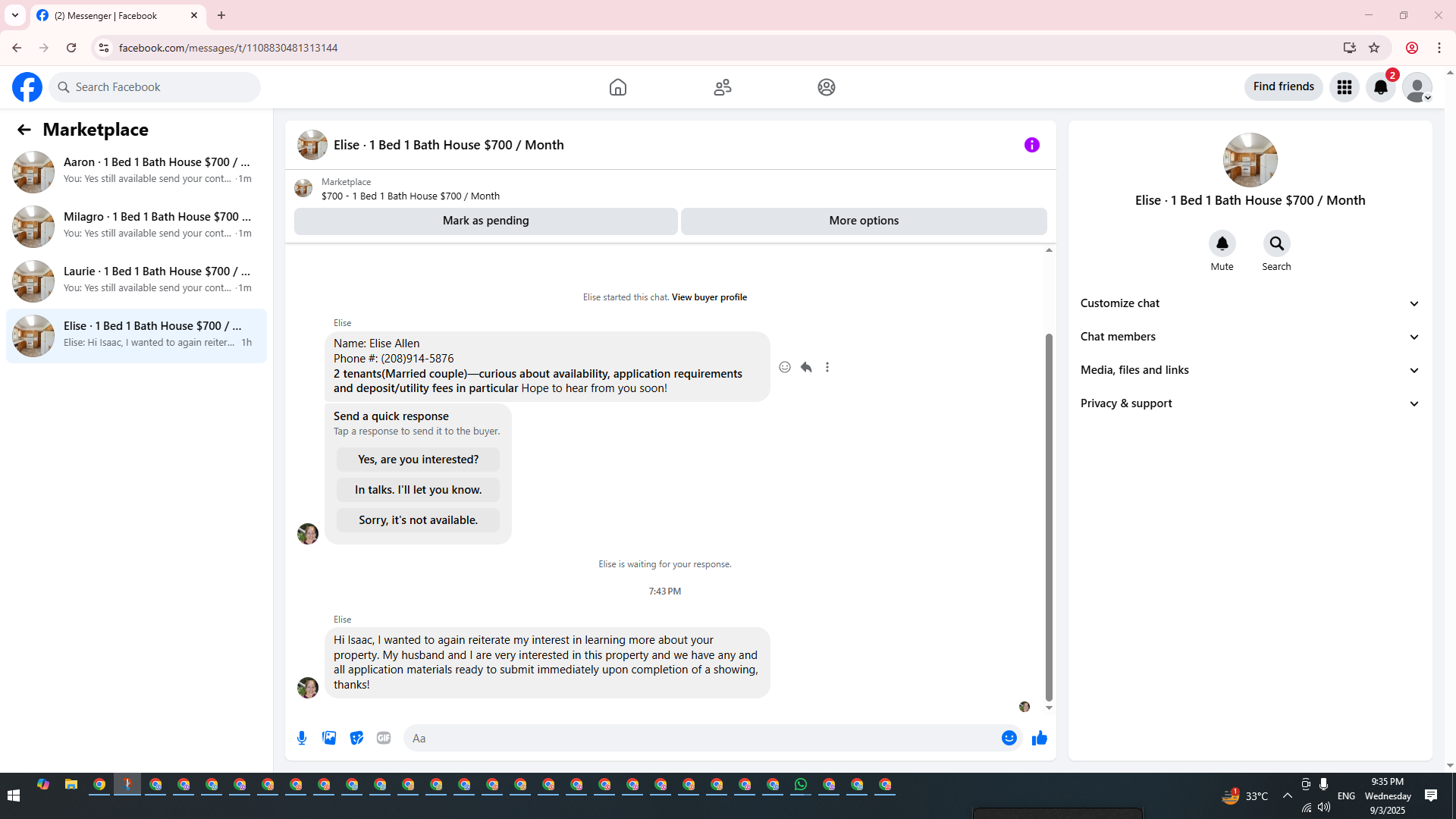Choose a sticker
The height and width of the screenshot is (819, 1456).
pyautogui.click(x=356, y=738)
